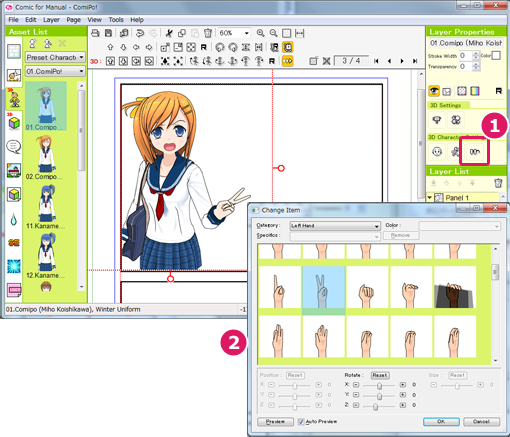The height and width of the screenshot is (437, 510).
Task: Open the Category Left Hand dropdown
Action: 335,226
